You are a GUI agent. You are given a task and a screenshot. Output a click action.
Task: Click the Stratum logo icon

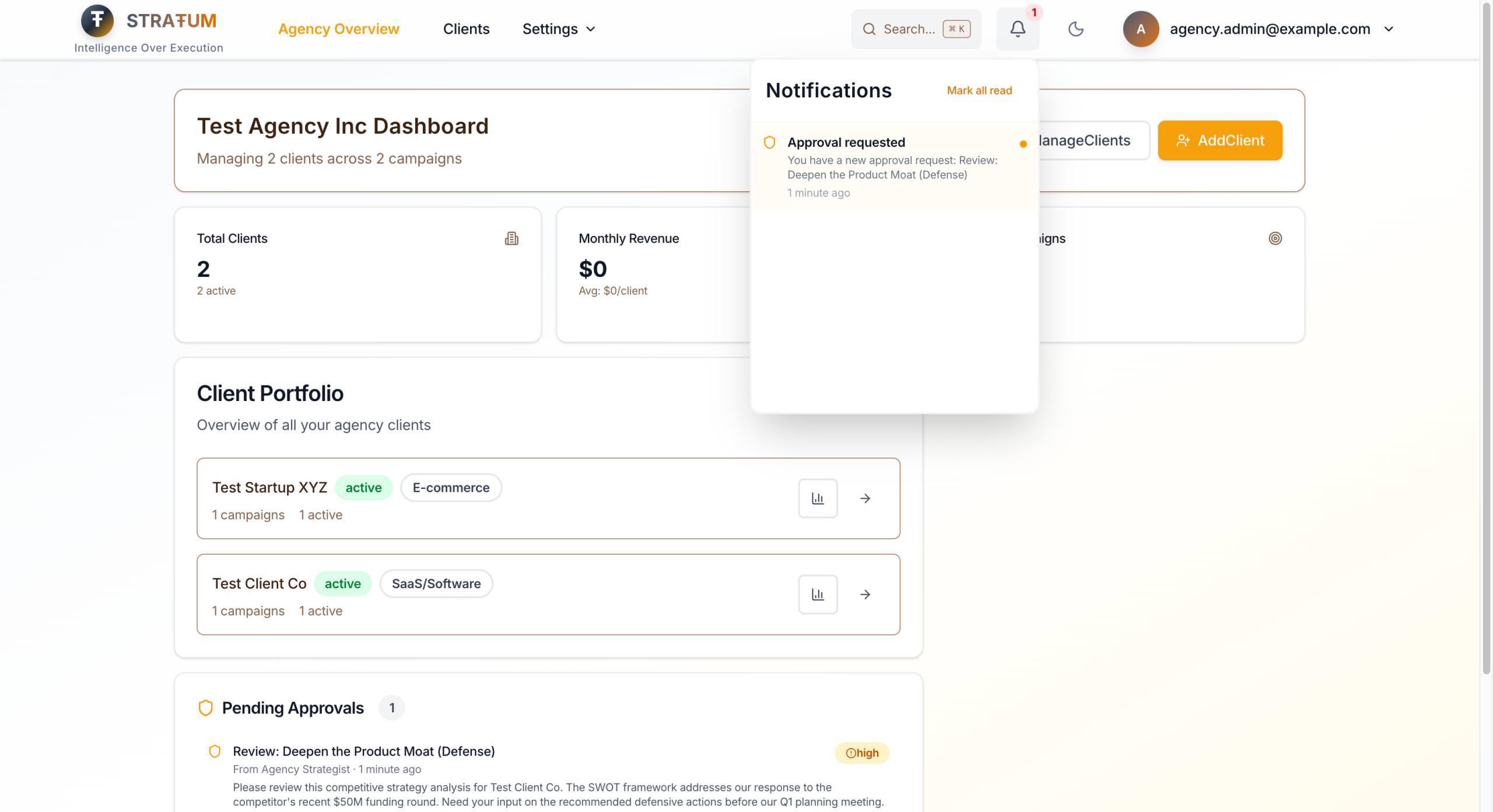click(97, 20)
